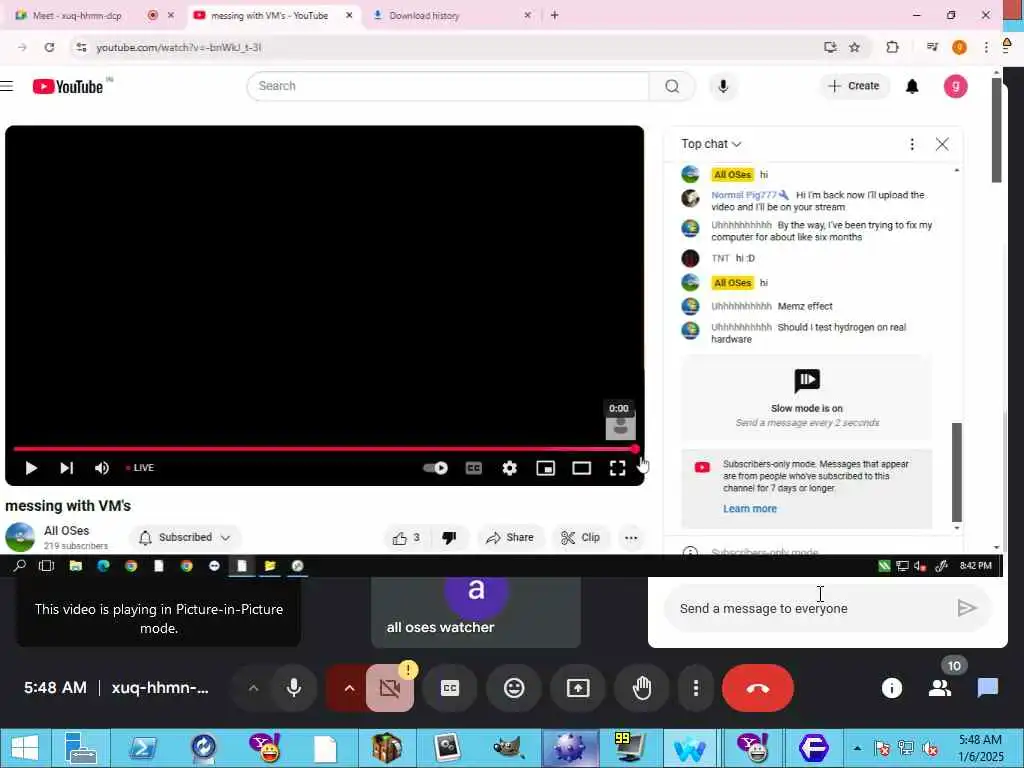Open live chat options menu
The width and height of the screenshot is (1024, 768).
click(912, 144)
